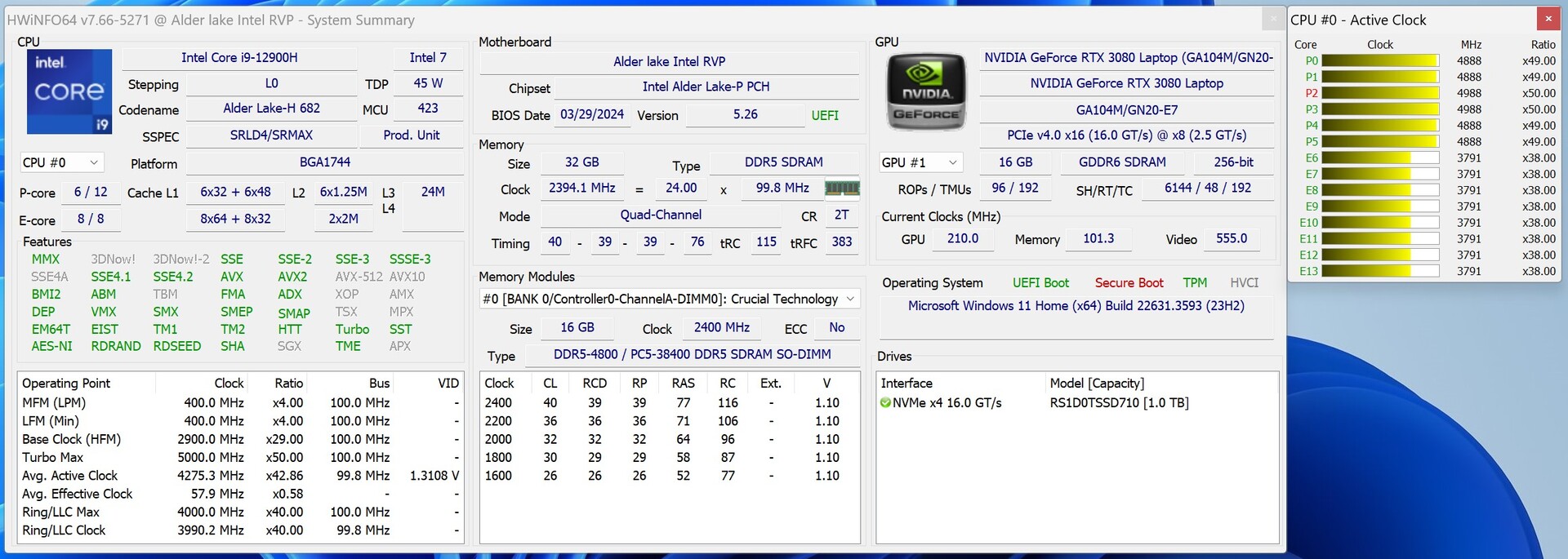1568x559 pixels.
Task: Click the E6 core clock bar
Action: point(1379,158)
